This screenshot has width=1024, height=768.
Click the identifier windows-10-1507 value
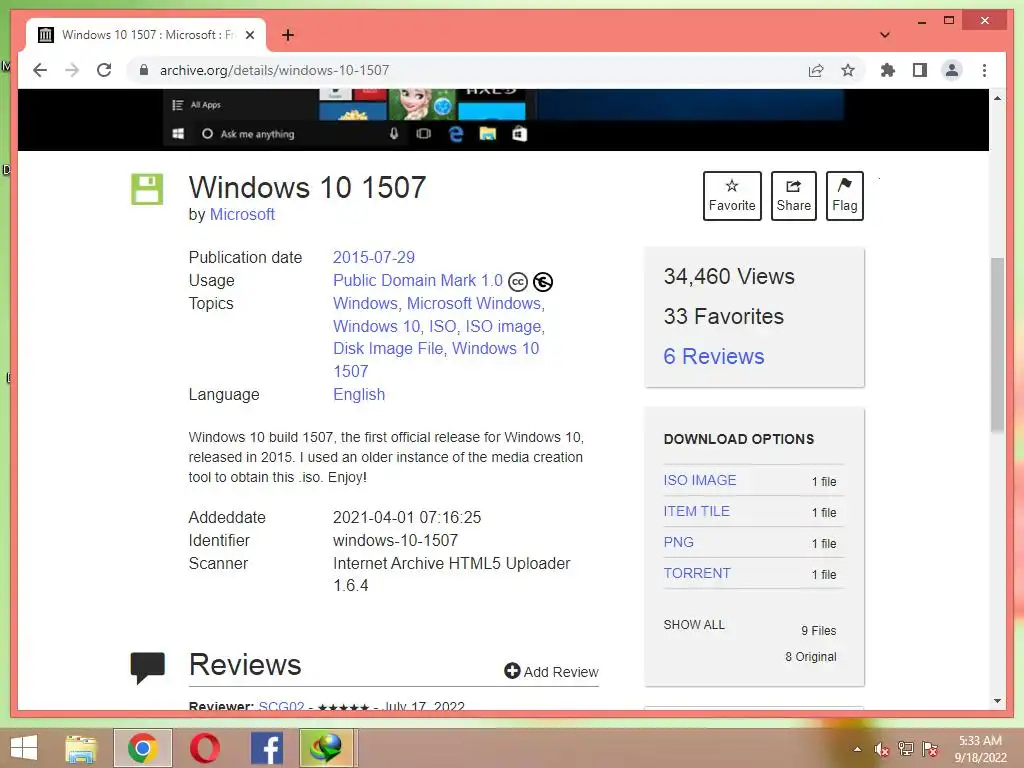point(395,541)
